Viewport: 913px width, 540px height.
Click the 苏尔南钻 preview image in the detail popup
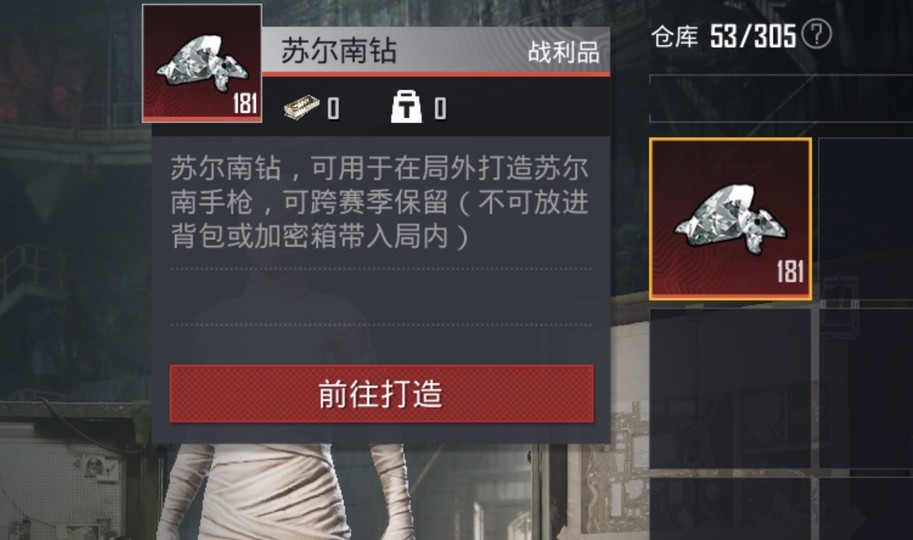click(x=201, y=63)
